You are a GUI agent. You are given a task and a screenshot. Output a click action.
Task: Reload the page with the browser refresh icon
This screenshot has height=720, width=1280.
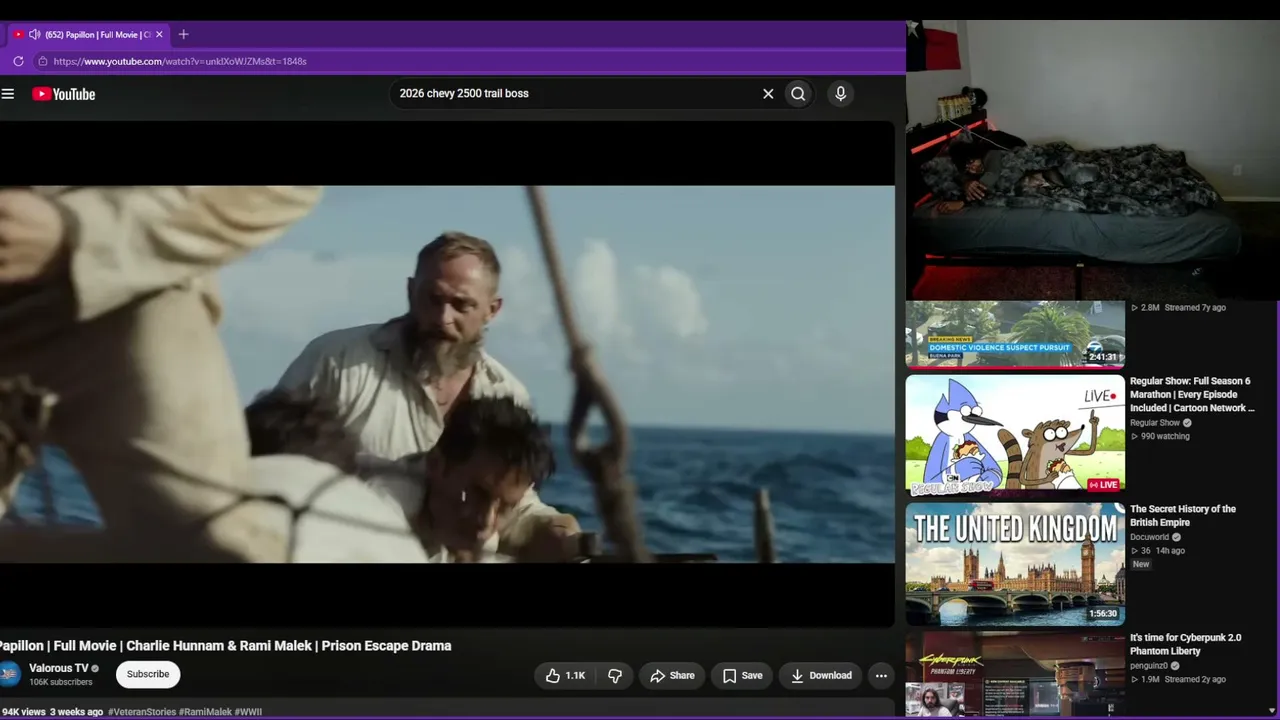(18, 61)
